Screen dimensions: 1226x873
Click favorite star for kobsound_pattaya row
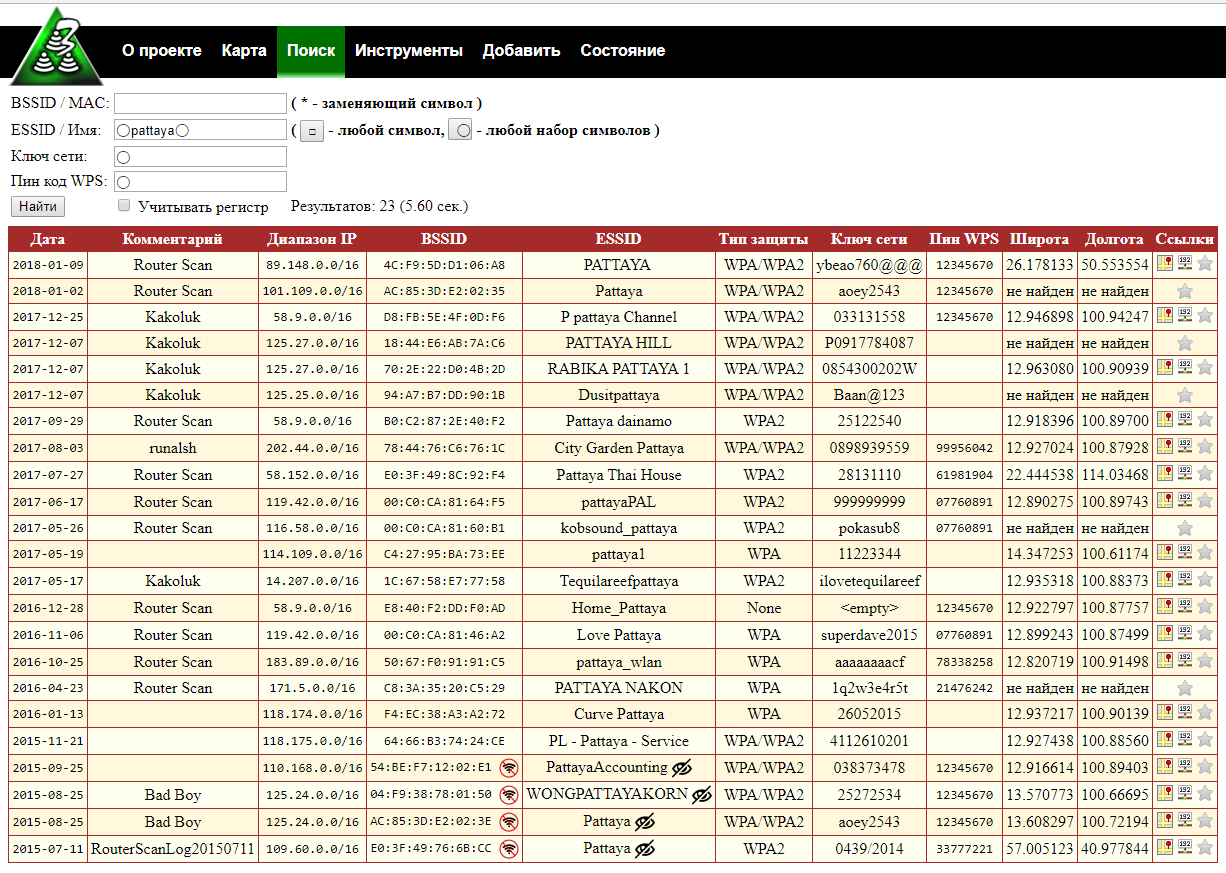[x=1185, y=528]
